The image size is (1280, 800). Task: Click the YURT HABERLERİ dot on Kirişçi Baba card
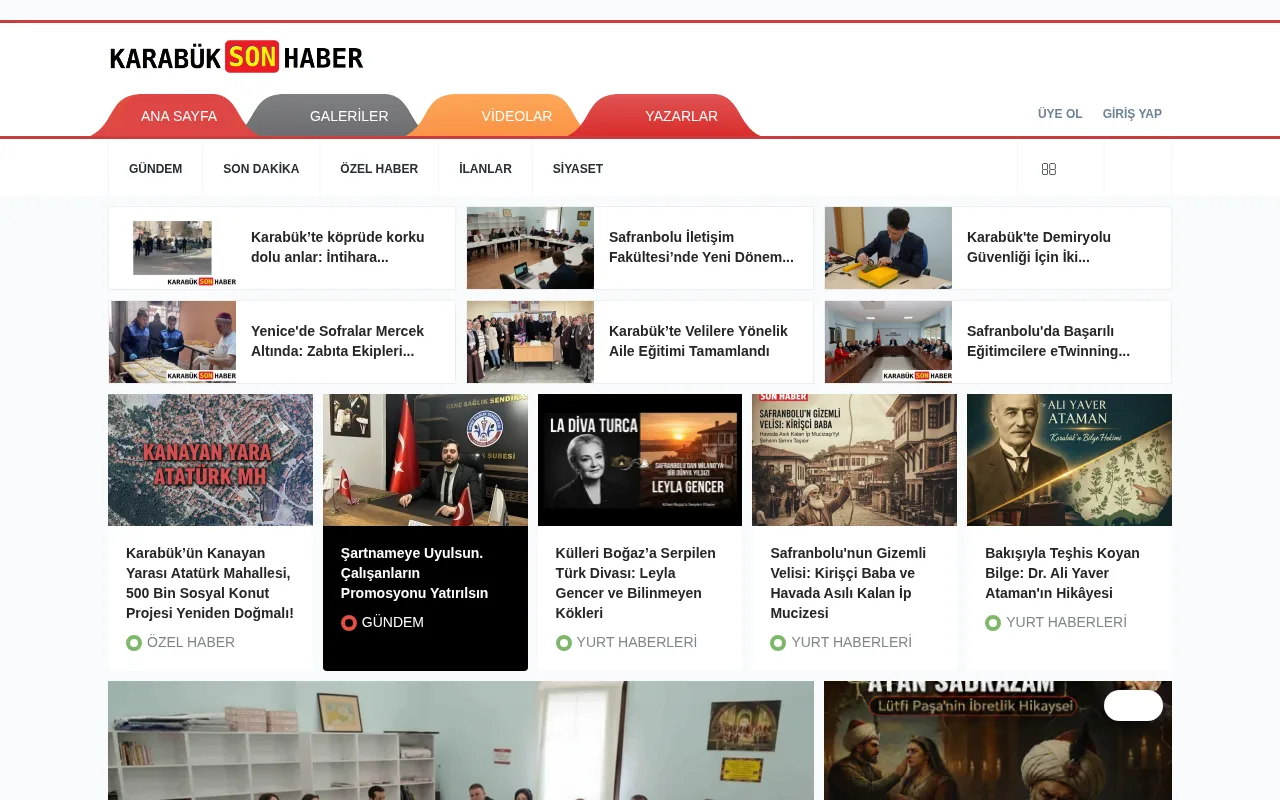[778, 643]
